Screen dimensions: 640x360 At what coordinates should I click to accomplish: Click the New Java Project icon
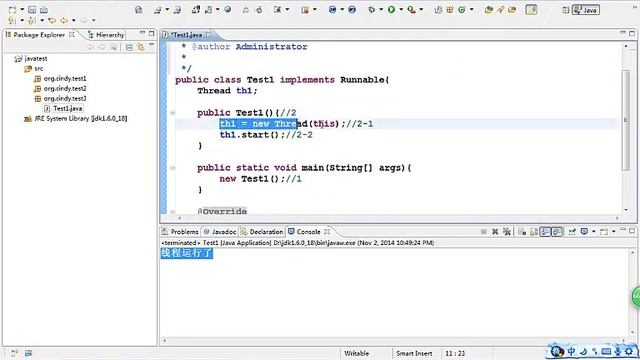click(438, 9)
